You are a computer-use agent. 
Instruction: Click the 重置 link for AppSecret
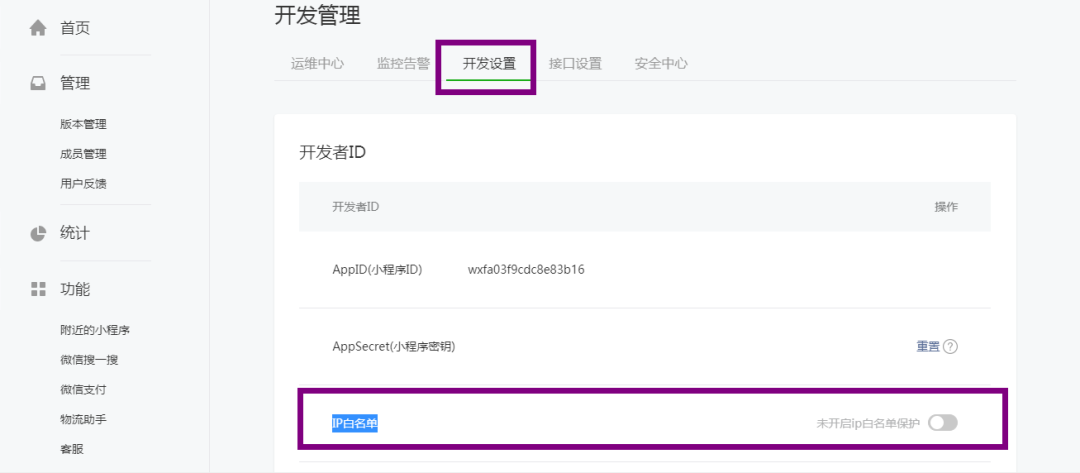pos(928,346)
